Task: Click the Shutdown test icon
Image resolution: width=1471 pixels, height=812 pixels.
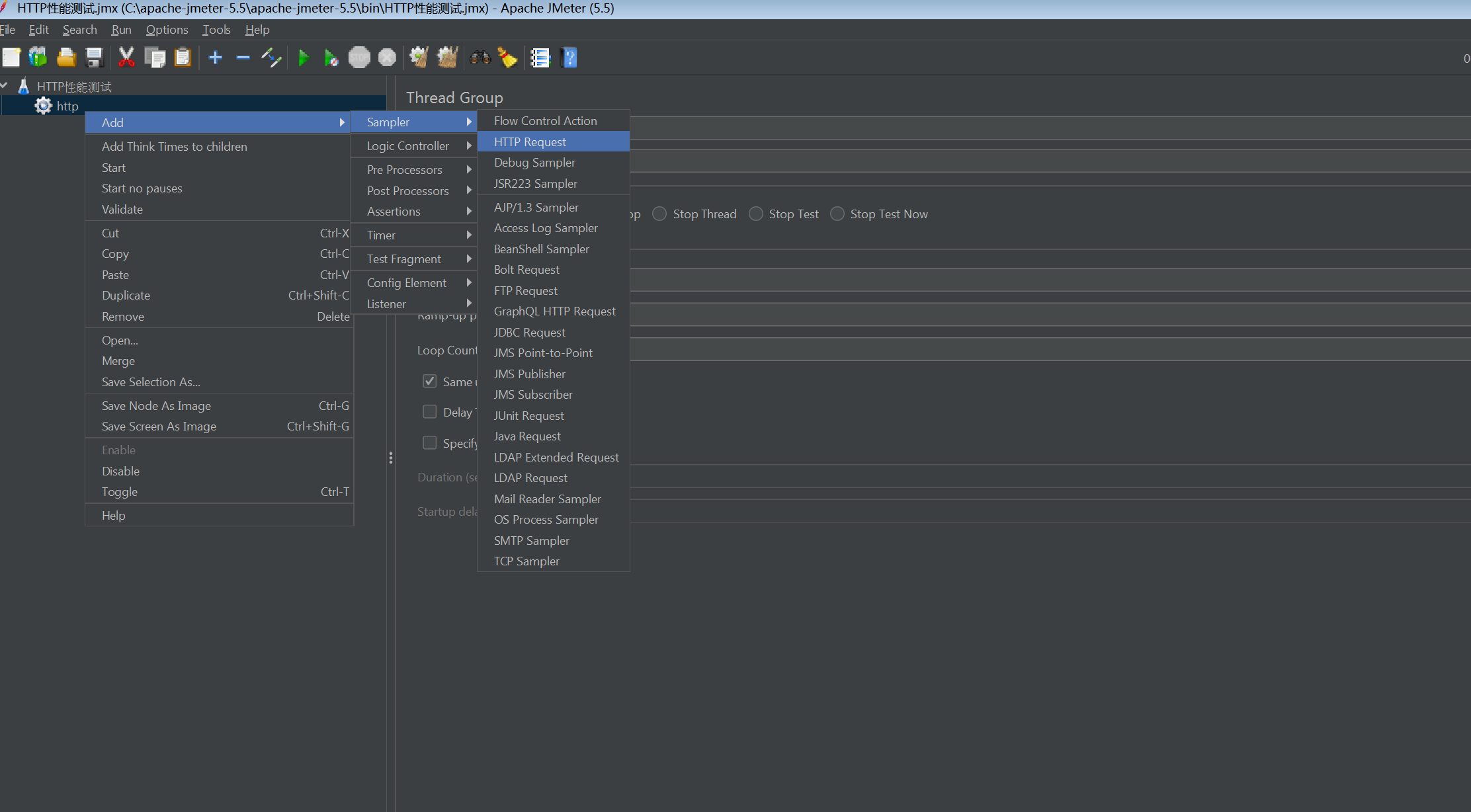Action: coord(387,58)
